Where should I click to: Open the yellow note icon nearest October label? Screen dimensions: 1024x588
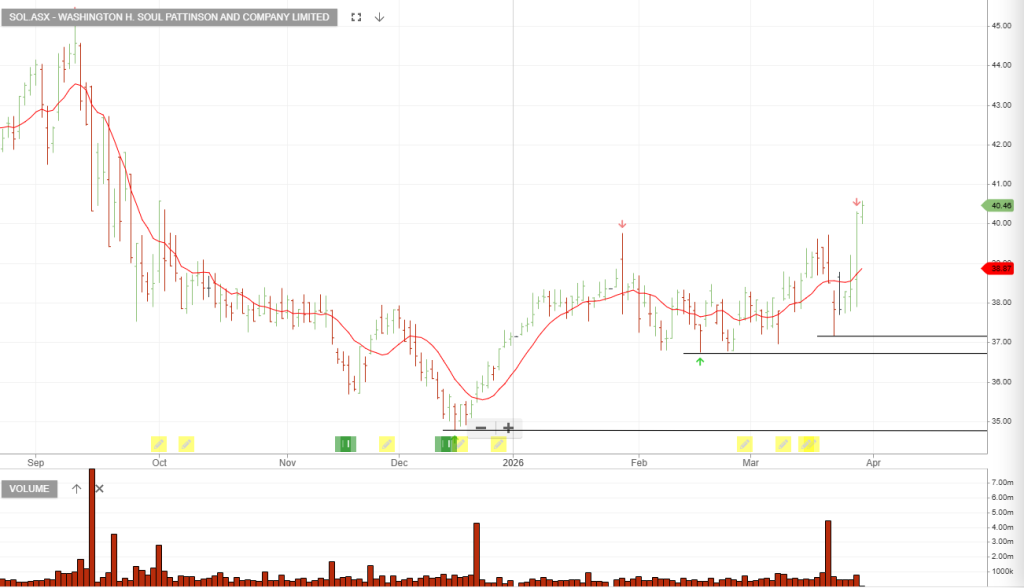tap(158, 443)
